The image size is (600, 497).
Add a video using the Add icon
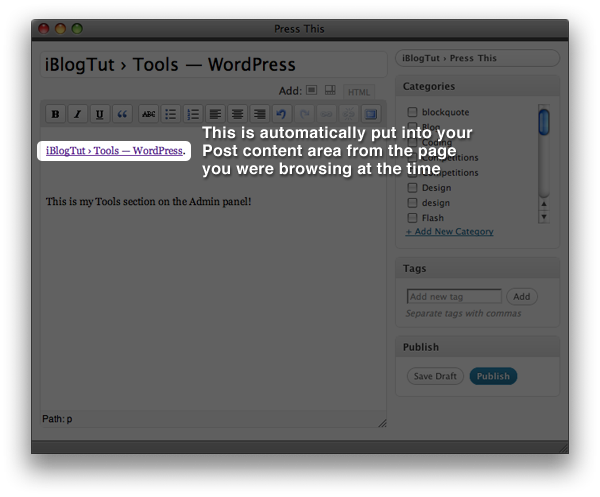click(x=330, y=90)
